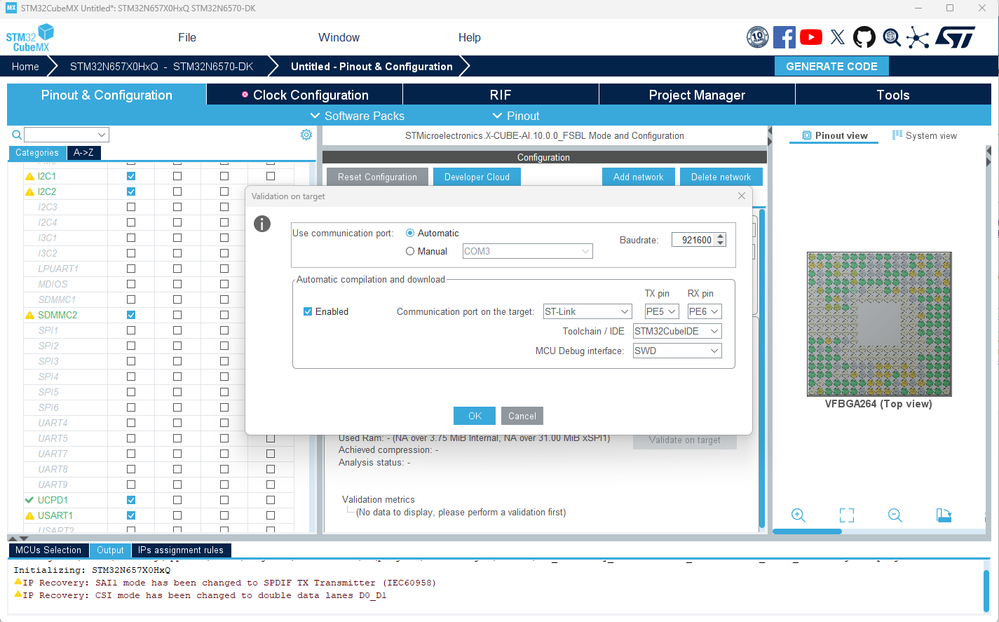Click the Developer Cloud button
This screenshot has width=999, height=622.
(x=477, y=177)
